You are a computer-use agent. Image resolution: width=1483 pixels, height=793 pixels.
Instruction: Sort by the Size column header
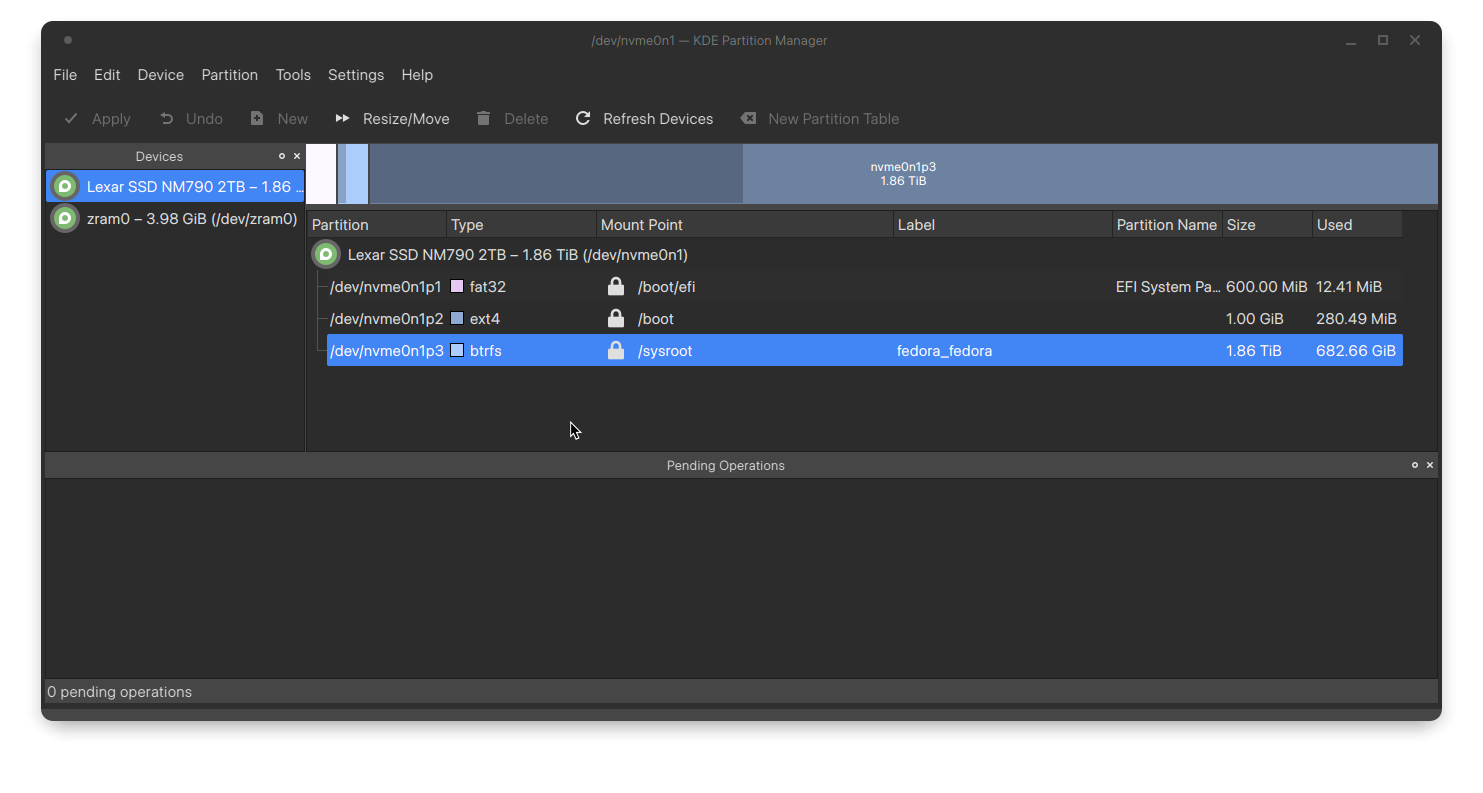[x=1267, y=225]
